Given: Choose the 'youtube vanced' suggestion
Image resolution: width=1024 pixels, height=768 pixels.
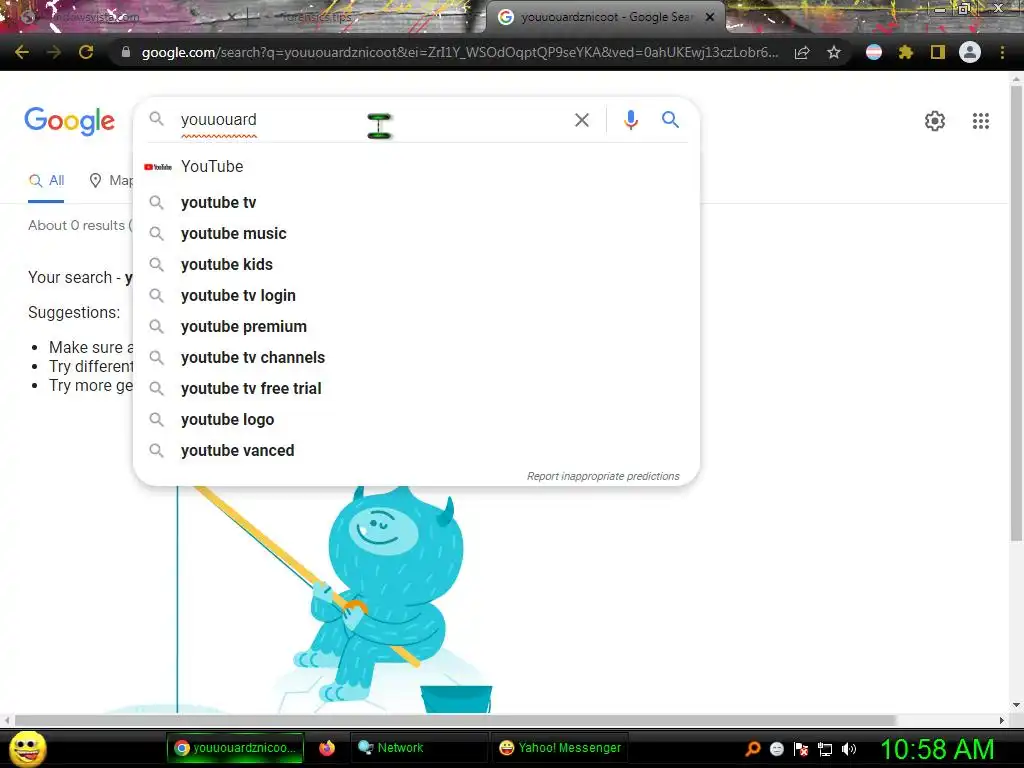Looking at the screenshot, I should pyautogui.click(x=416, y=451).
